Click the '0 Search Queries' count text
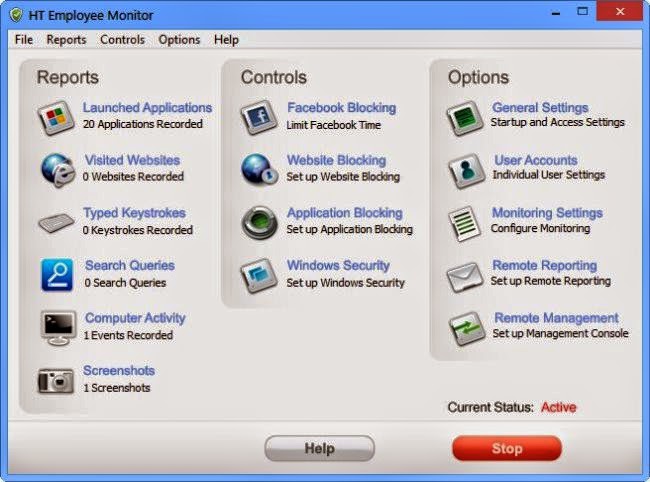 click(x=125, y=283)
